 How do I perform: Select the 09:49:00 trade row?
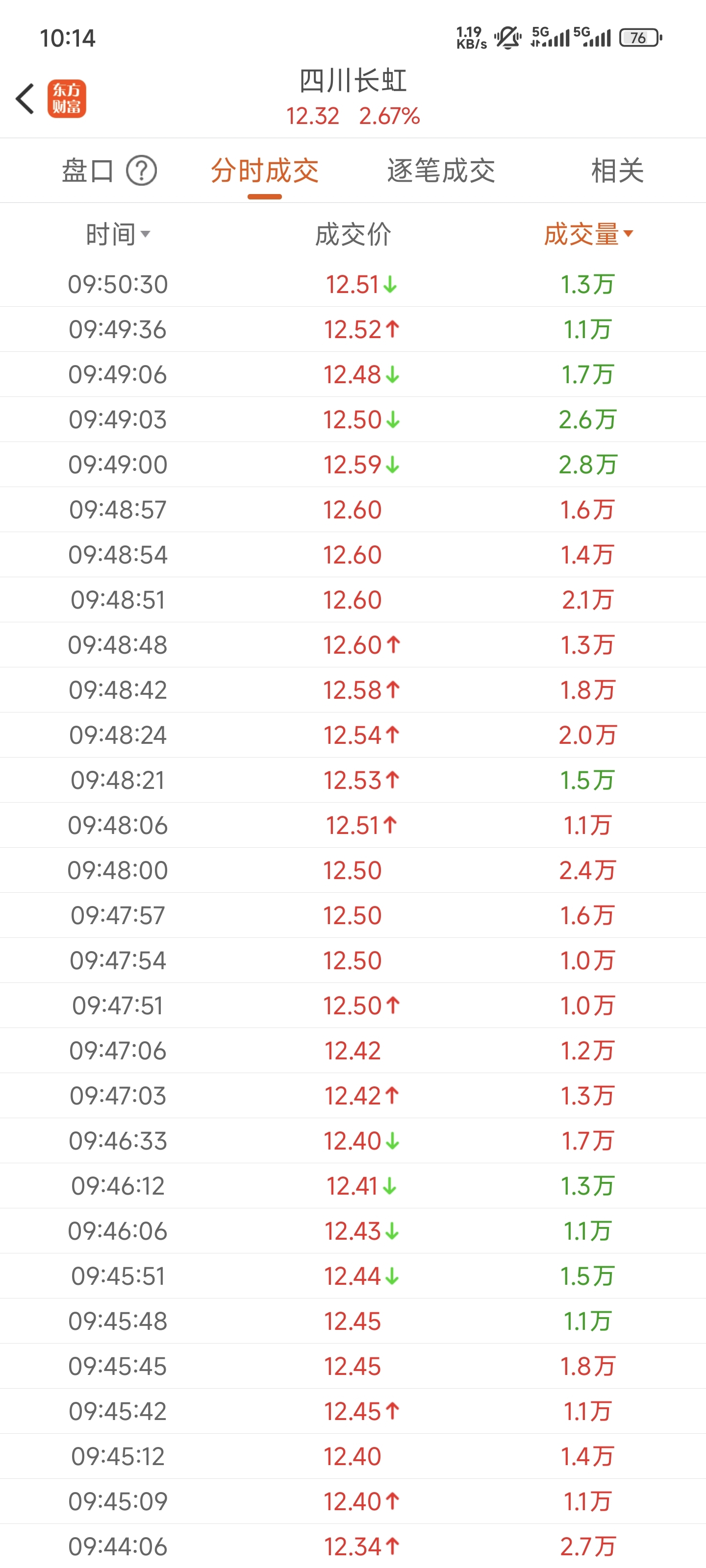[x=353, y=465]
